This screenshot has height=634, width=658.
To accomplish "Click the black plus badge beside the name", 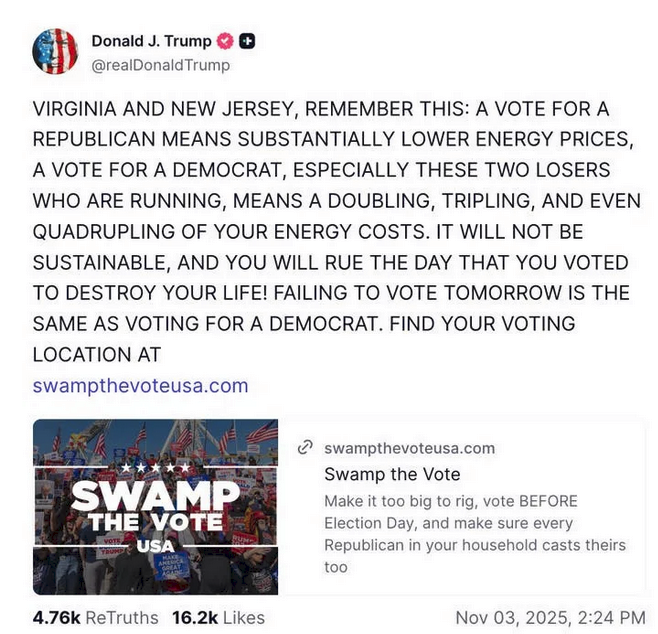I will click(x=248, y=42).
